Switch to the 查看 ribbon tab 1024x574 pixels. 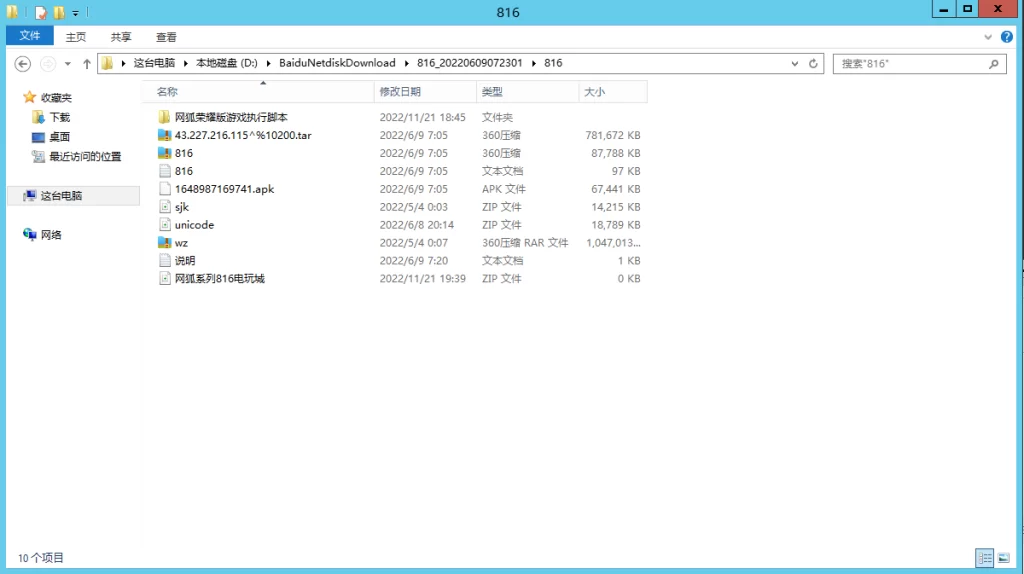pyautogui.click(x=166, y=37)
